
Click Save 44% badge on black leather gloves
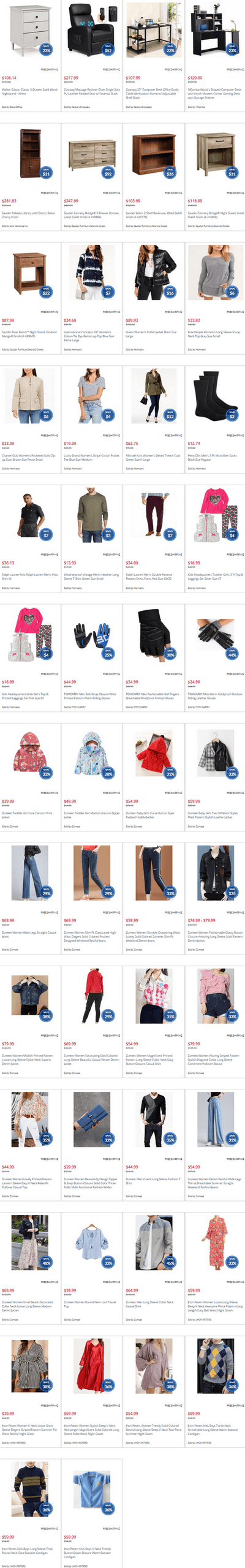232,653
